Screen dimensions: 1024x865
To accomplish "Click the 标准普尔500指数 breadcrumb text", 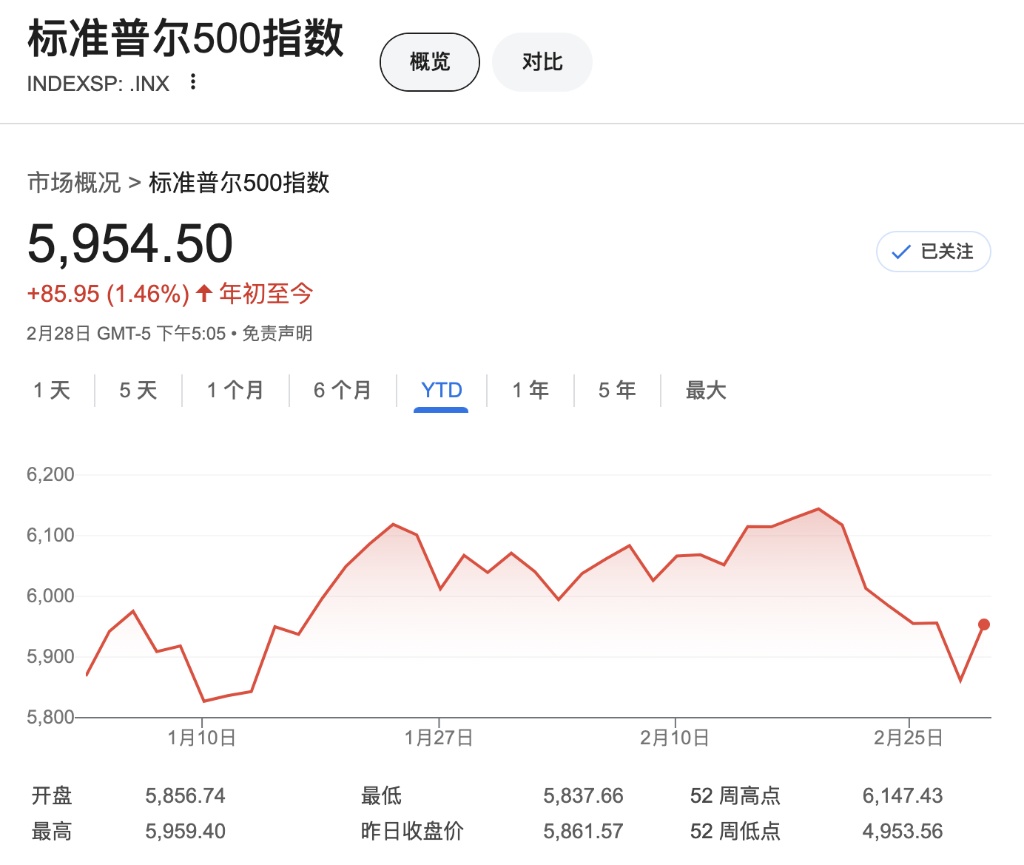I will coord(239,183).
